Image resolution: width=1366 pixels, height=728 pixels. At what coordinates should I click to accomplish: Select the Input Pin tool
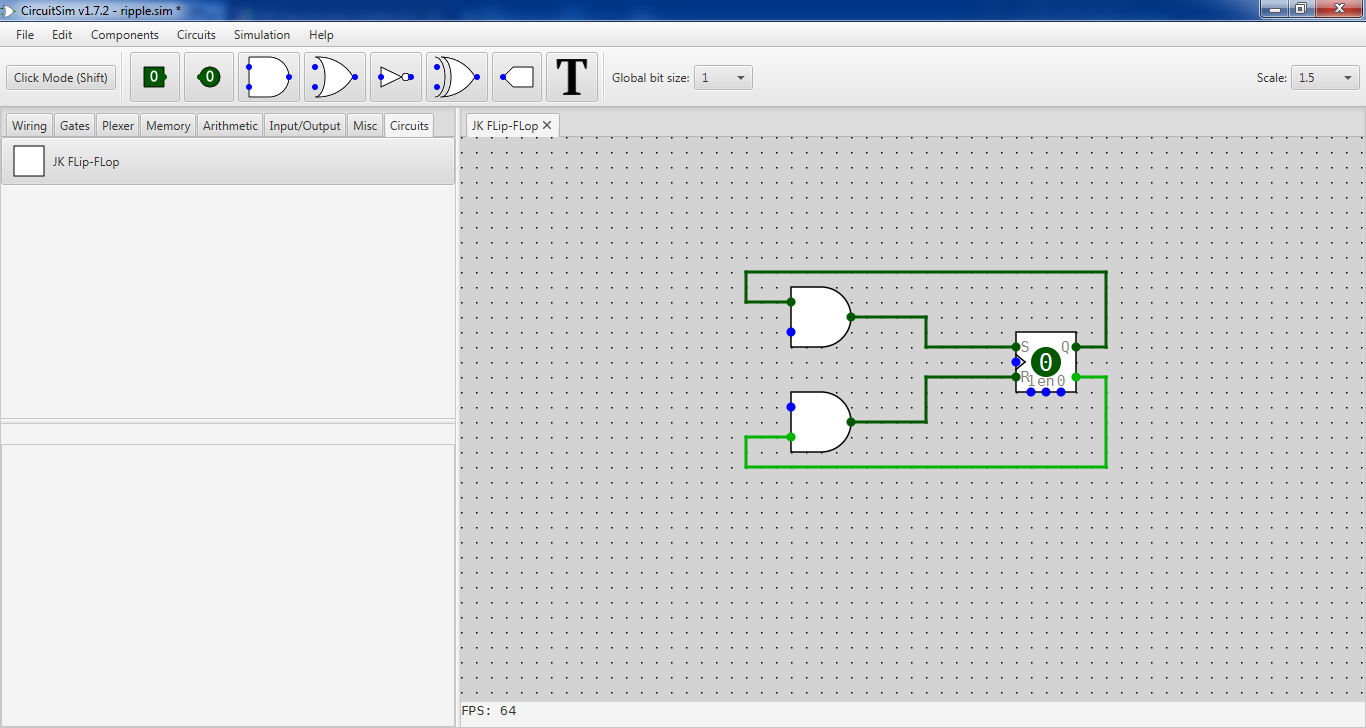pyautogui.click(x=155, y=77)
